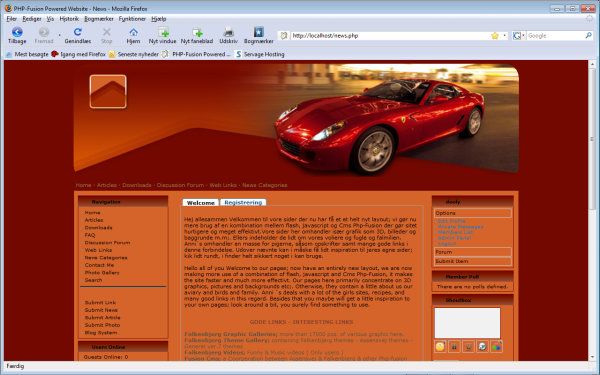Click the Stop loading button
The height and width of the screenshot is (375, 600).
(107, 35)
